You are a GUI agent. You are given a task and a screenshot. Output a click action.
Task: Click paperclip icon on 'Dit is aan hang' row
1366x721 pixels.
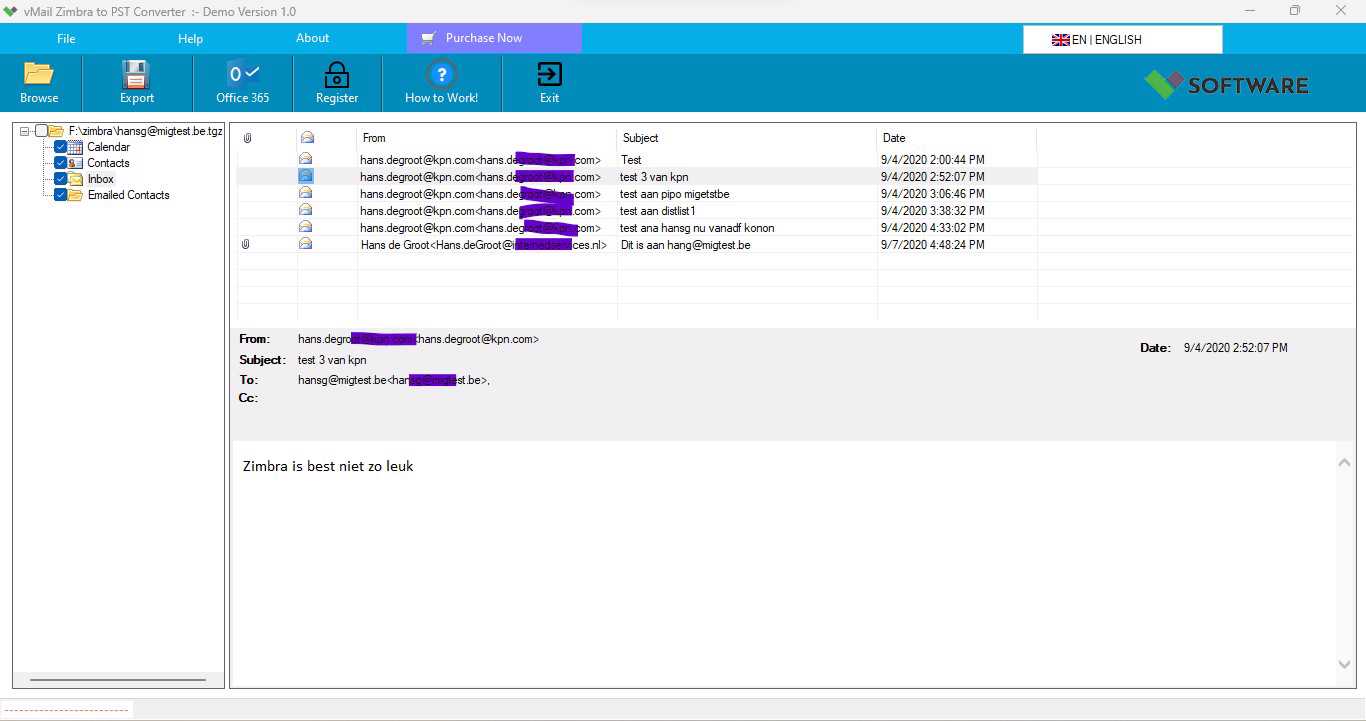246,244
